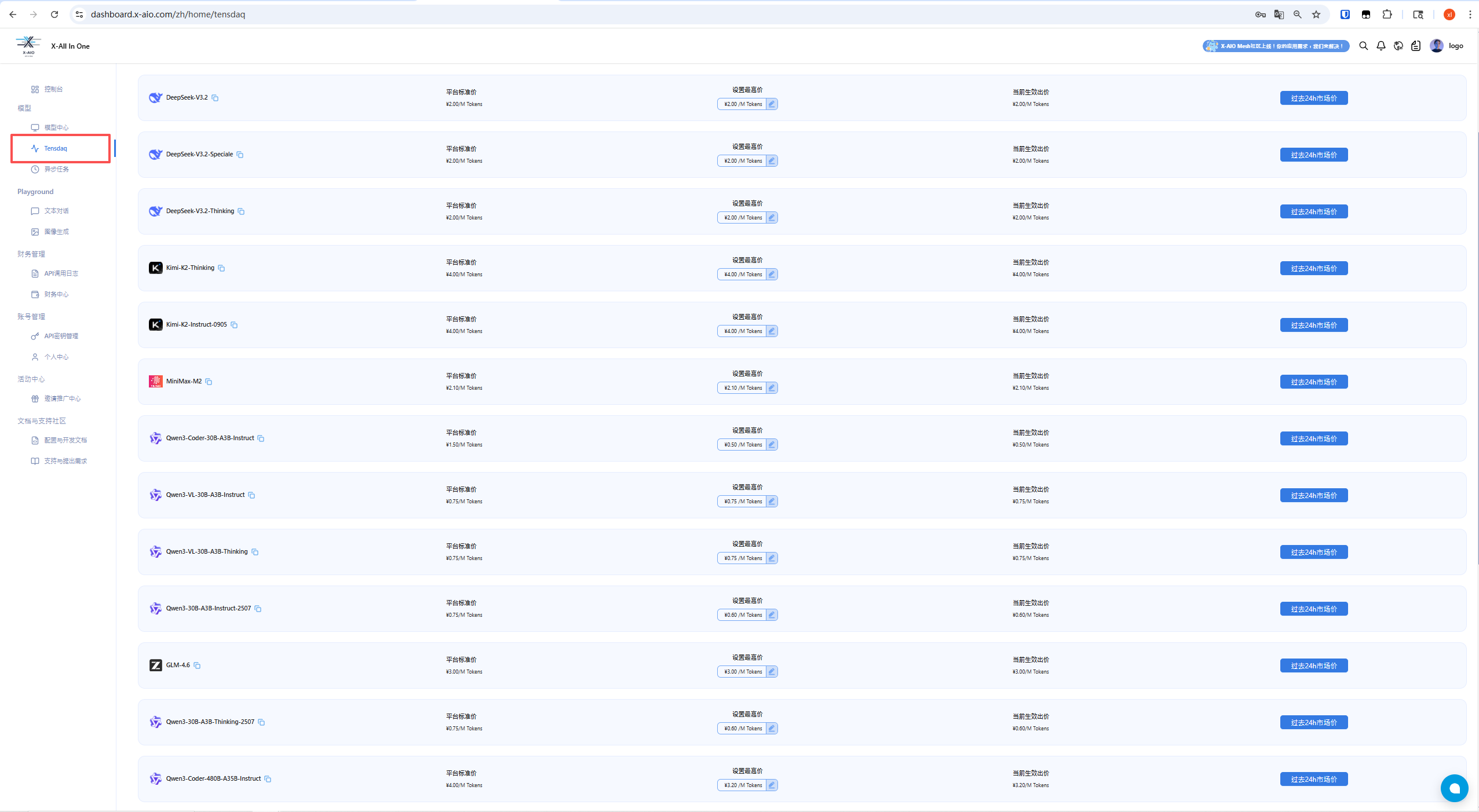Click the X-AIO Mesh社区 announcement banner

1276,46
